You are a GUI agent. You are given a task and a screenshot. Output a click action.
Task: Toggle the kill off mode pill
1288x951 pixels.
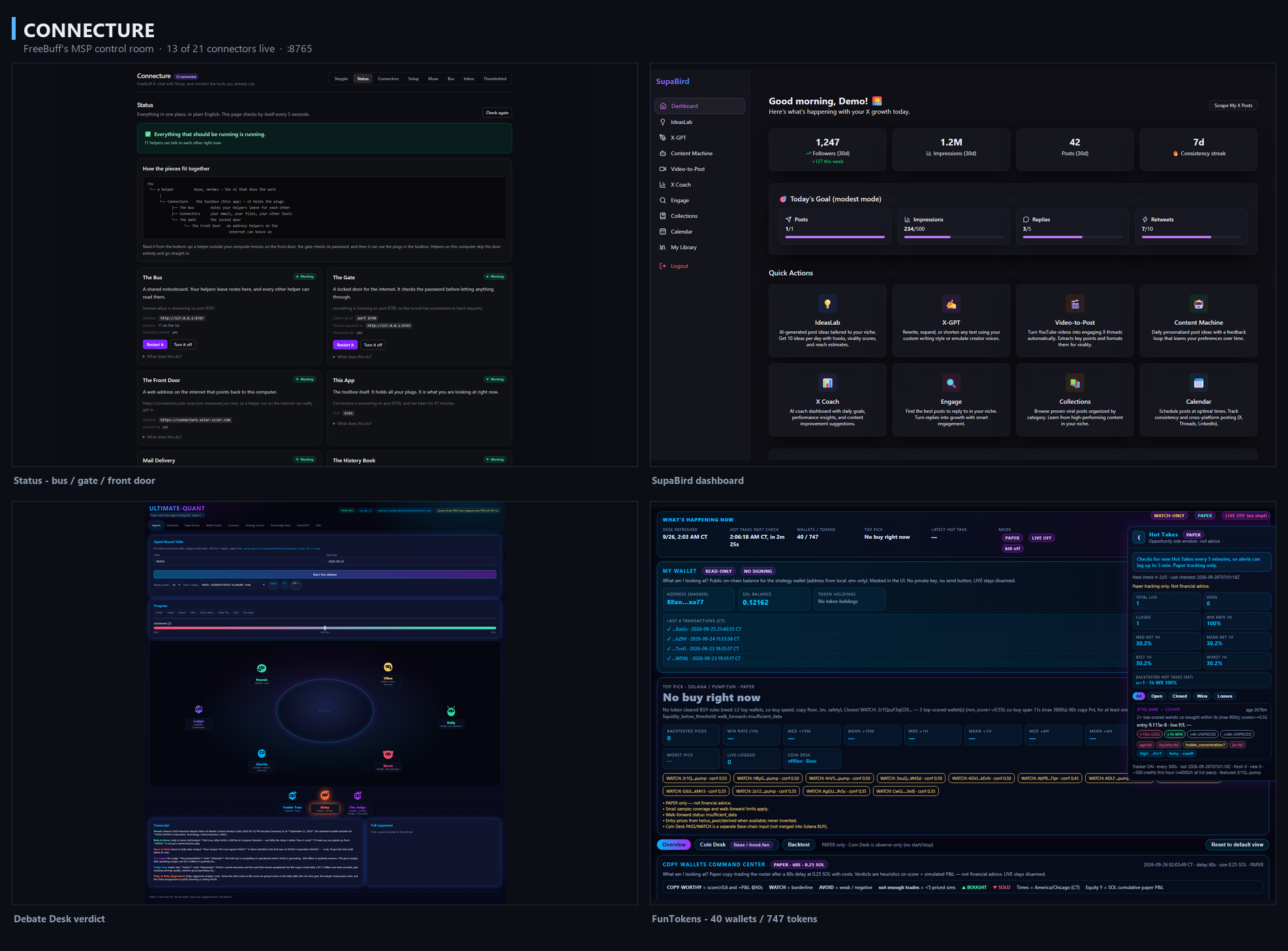coord(1013,549)
